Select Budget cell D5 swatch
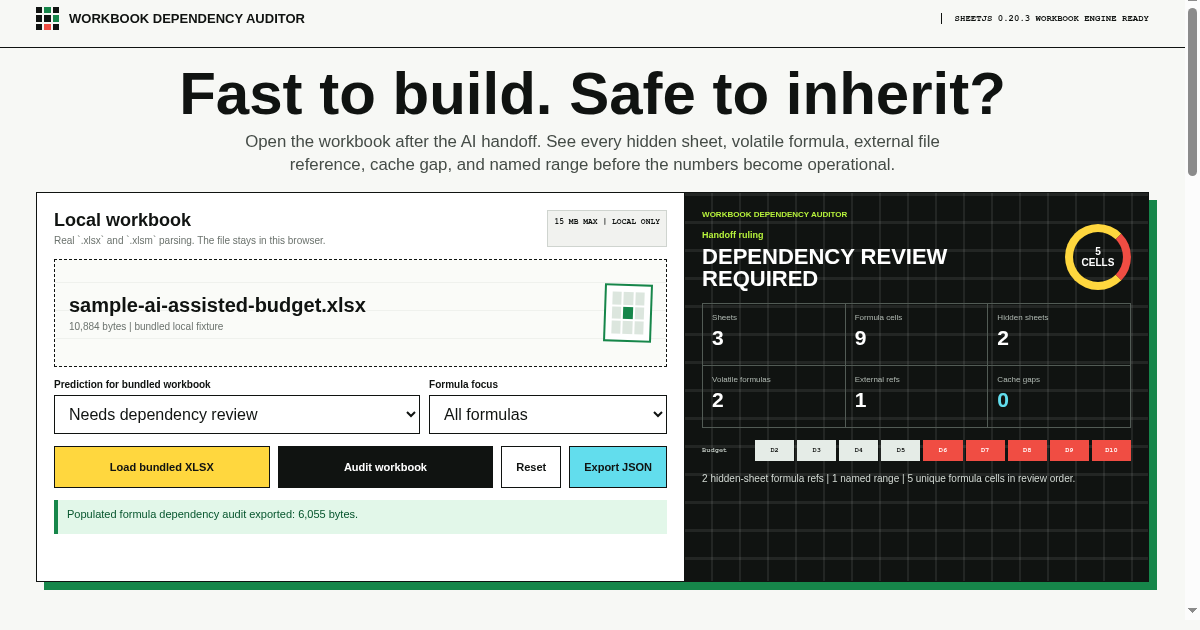1200x630 pixels. pyautogui.click(x=900, y=450)
